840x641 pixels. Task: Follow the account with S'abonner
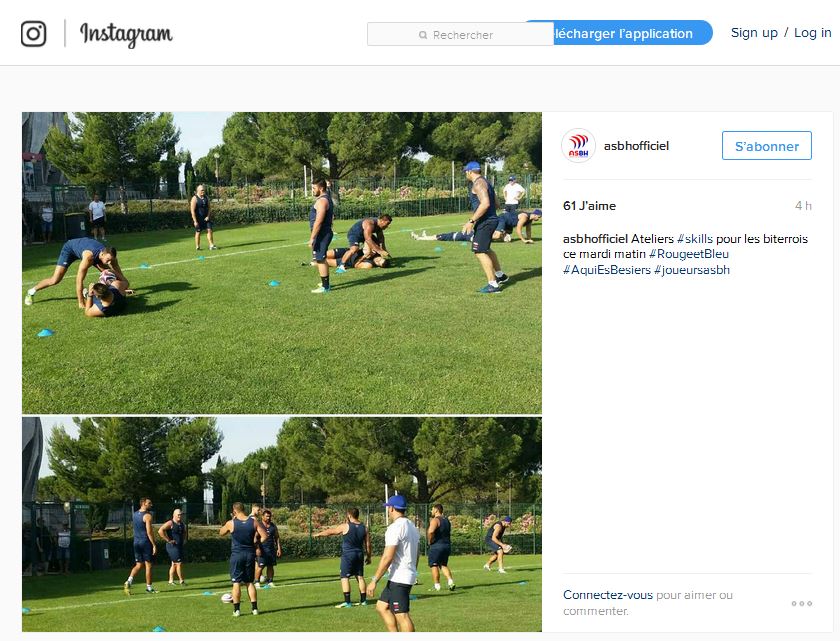click(767, 146)
